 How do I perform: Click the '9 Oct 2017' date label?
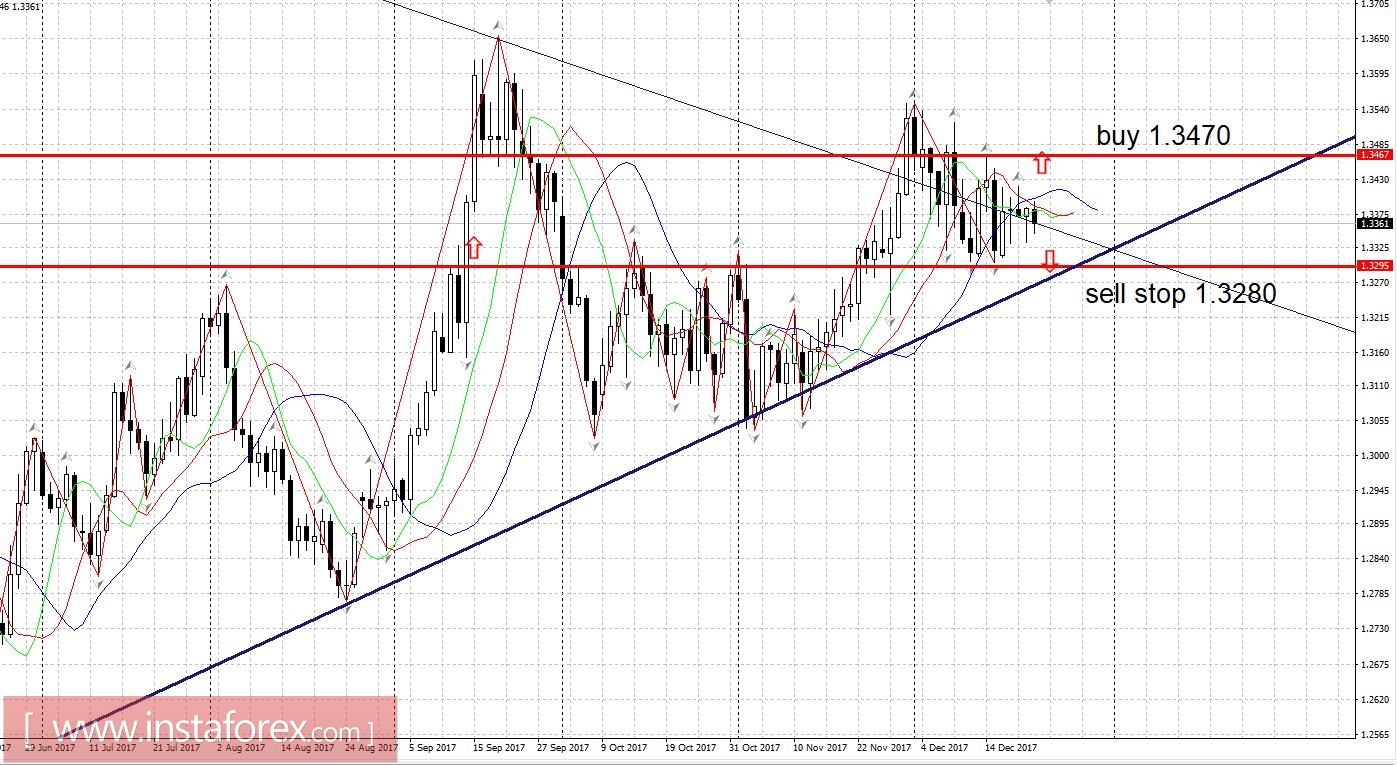pyautogui.click(x=625, y=747)
